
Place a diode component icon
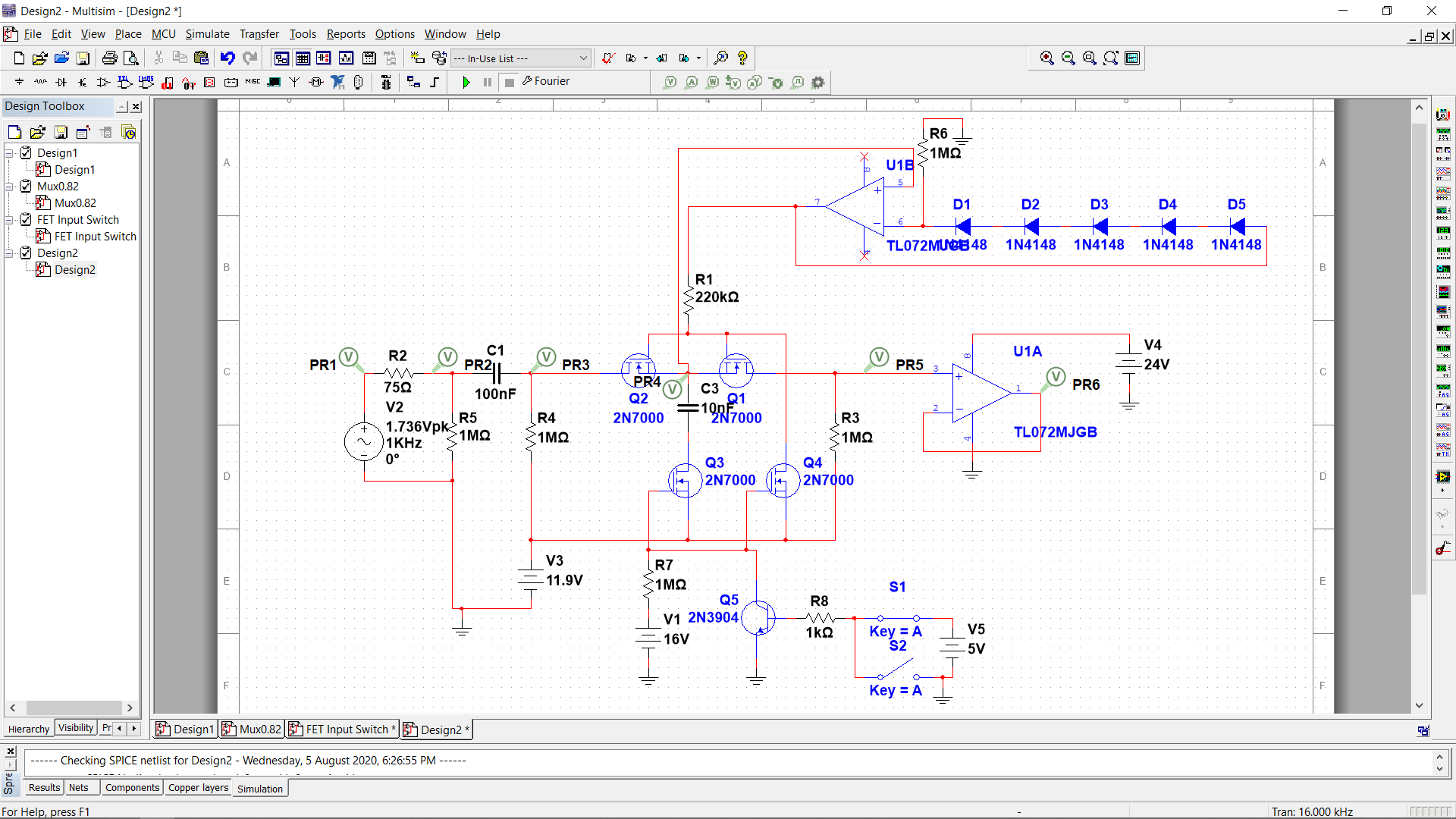click(x=61, y=82)
